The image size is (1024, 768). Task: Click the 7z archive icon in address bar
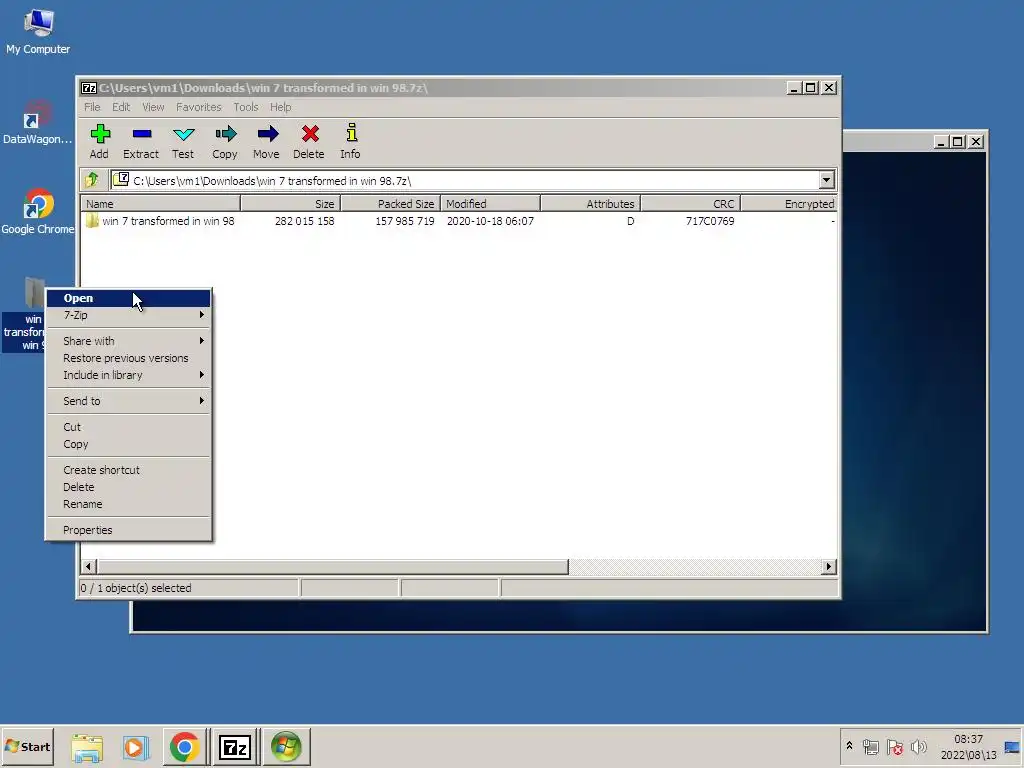coord(121,180)
